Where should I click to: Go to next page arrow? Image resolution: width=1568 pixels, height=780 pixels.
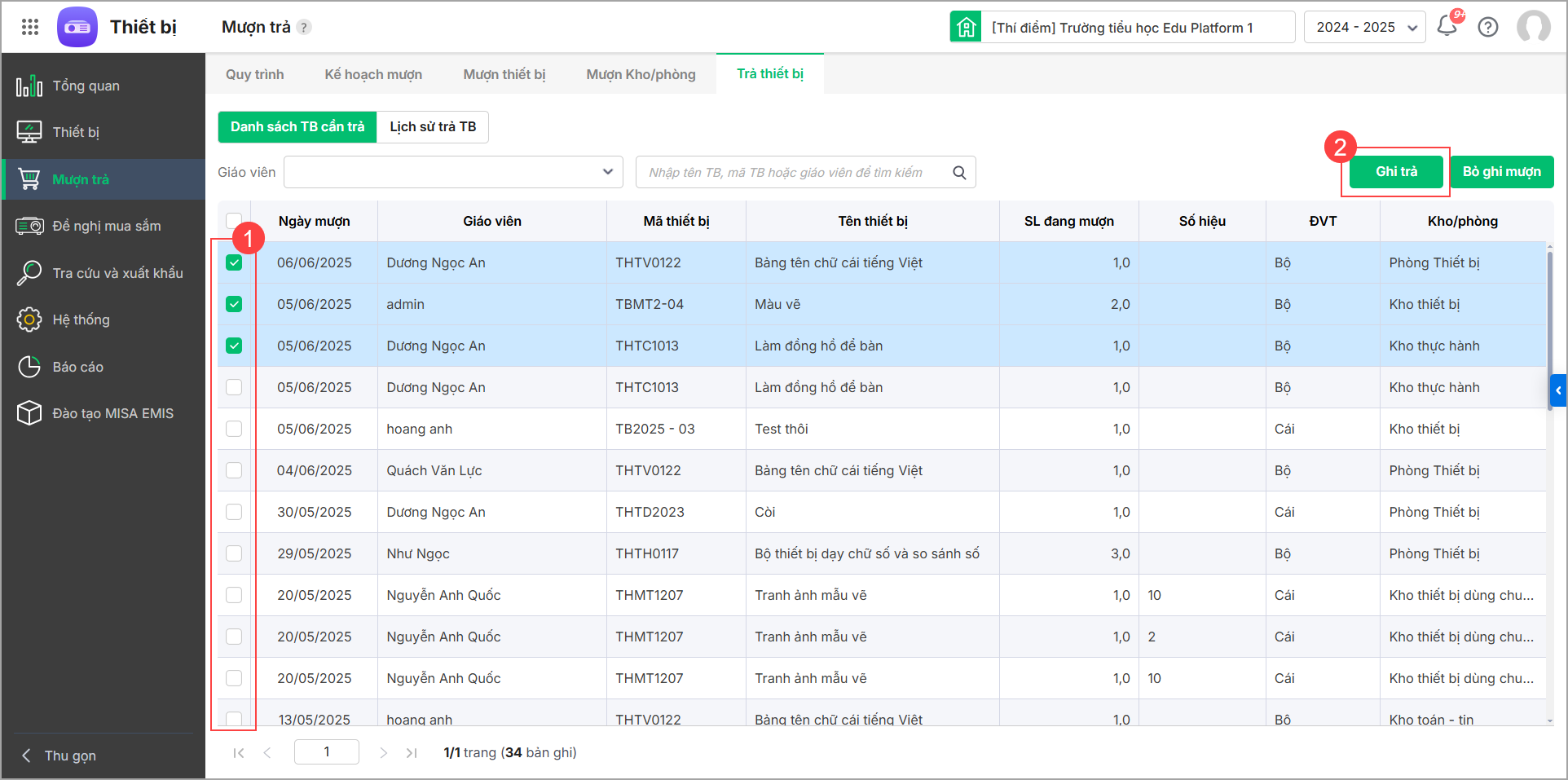[383, 752]
